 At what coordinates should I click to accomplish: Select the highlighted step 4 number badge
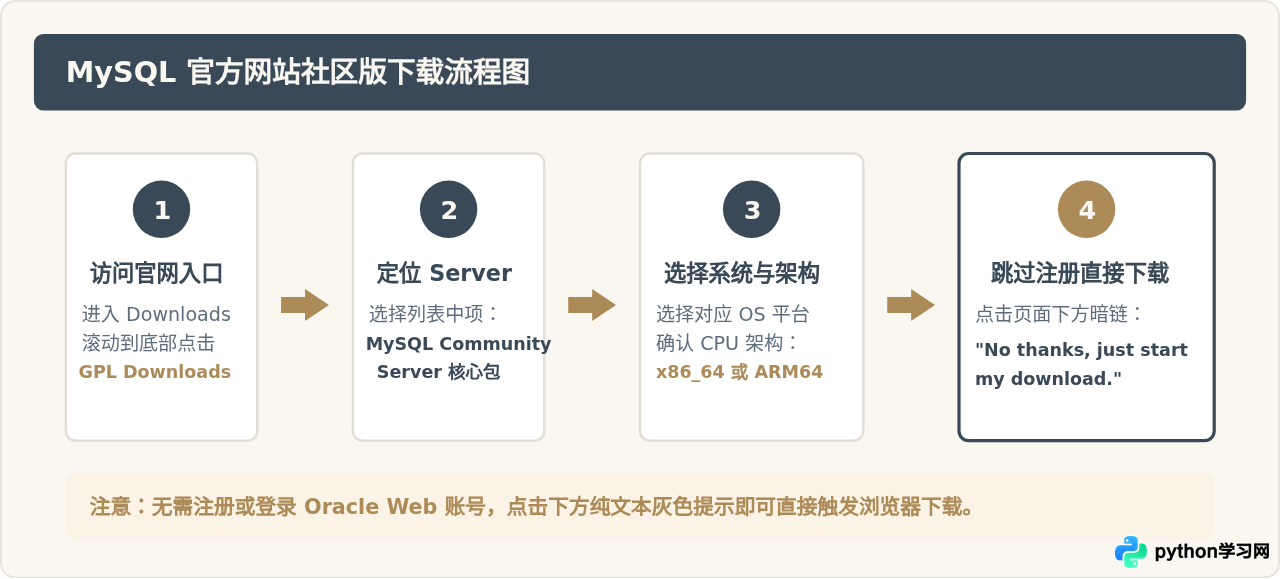[1086, 210]
